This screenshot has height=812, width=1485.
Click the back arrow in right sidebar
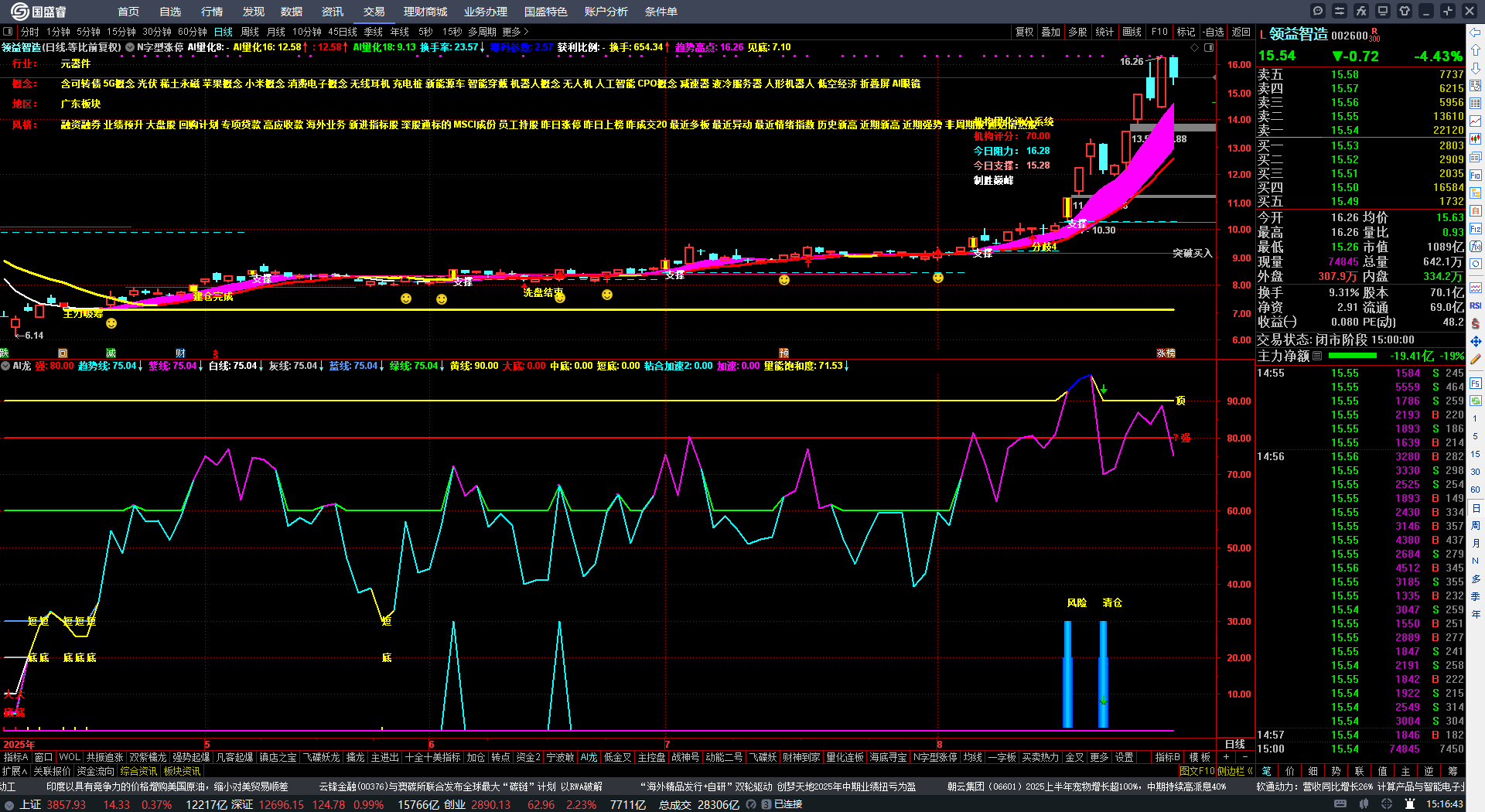(x=1476, y=32)
